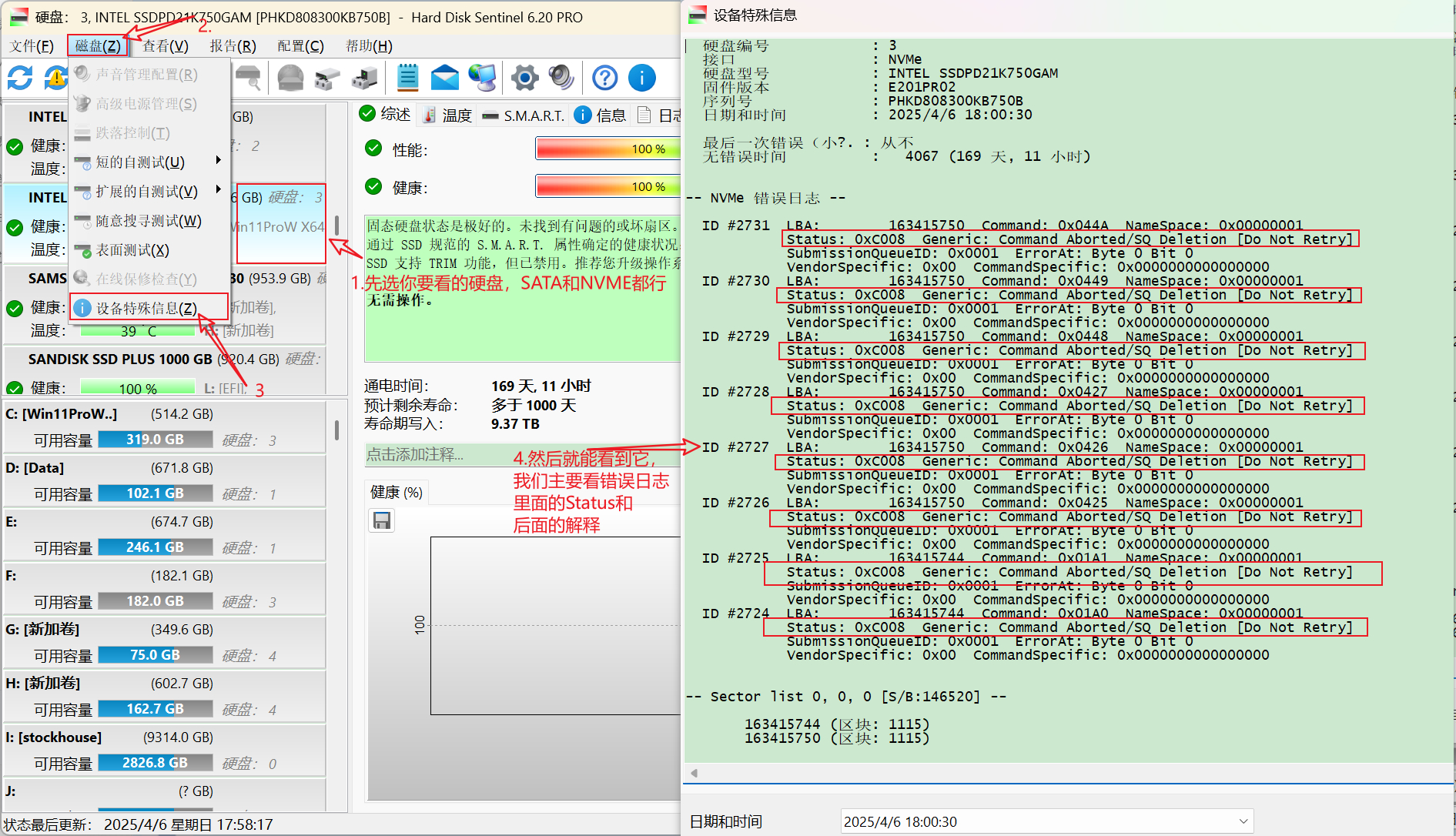Open the 帮助(H) menu
The image size is (1456, 836).
369,46
